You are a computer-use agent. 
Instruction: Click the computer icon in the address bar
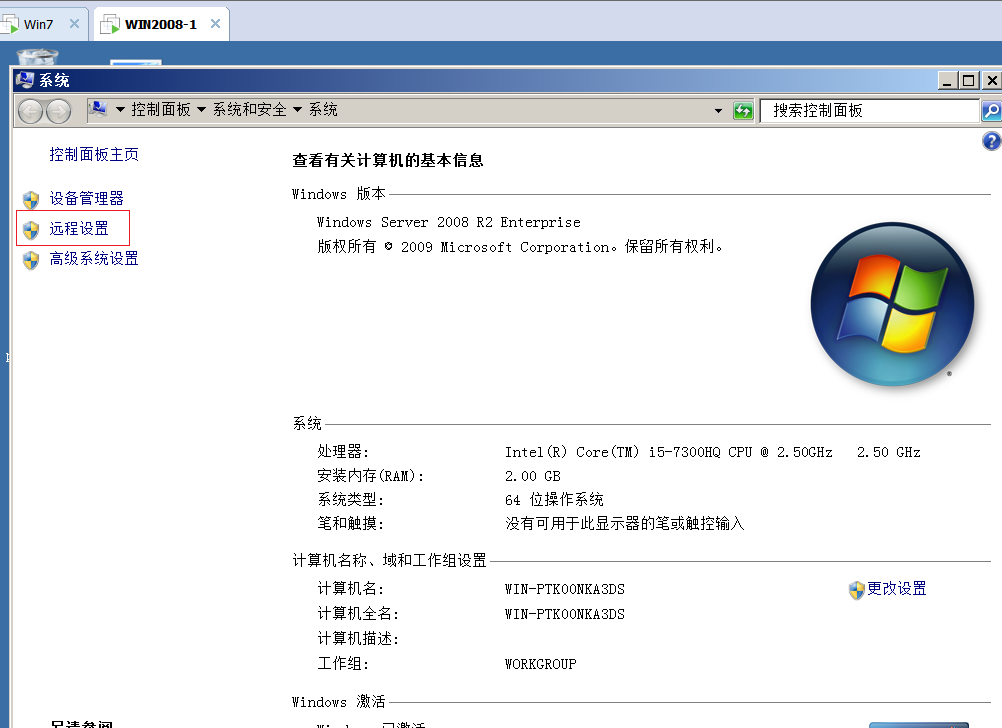[x=98, y=109]
